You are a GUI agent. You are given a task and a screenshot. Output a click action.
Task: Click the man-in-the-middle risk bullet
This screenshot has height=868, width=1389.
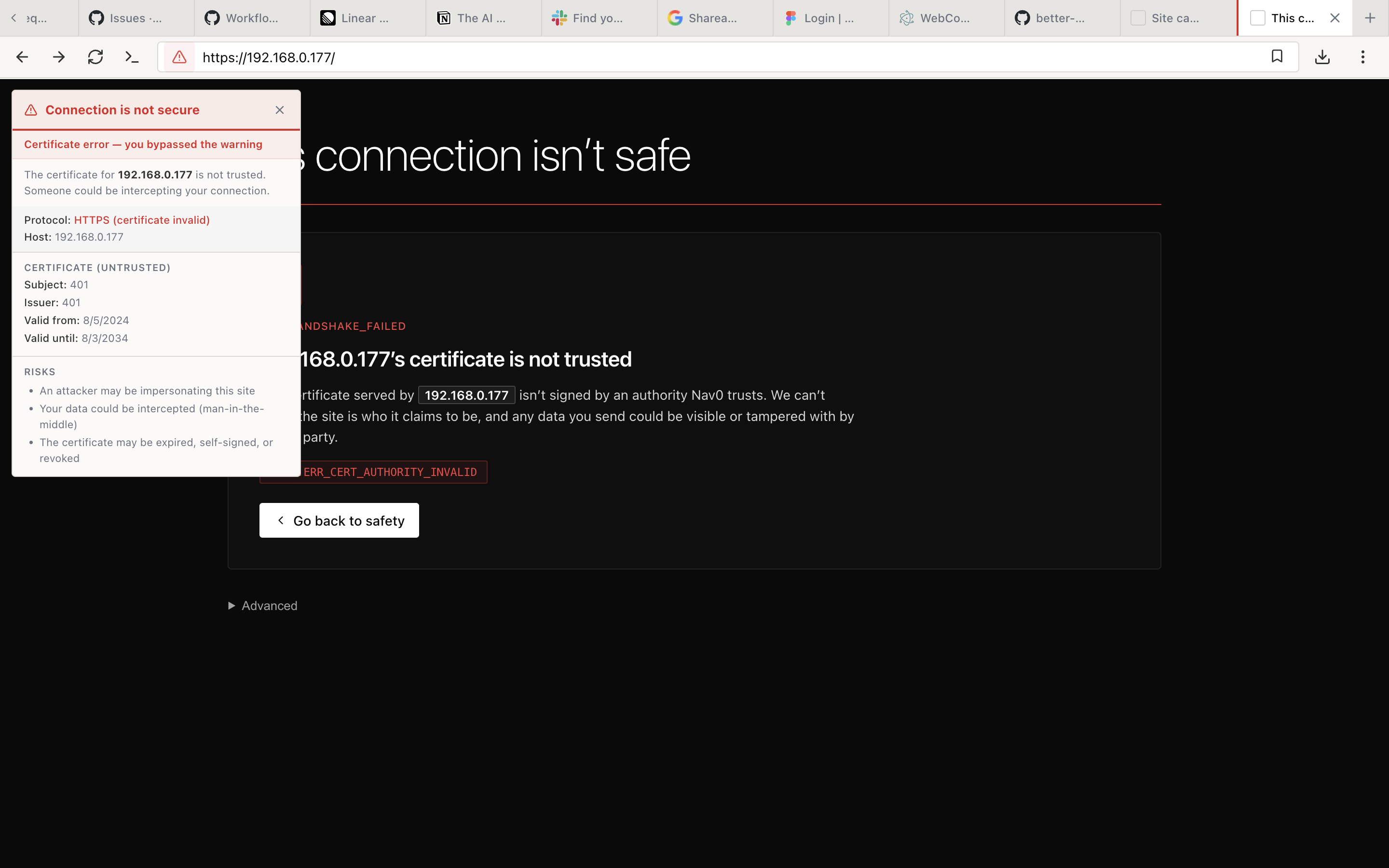(x=151, y=416)
